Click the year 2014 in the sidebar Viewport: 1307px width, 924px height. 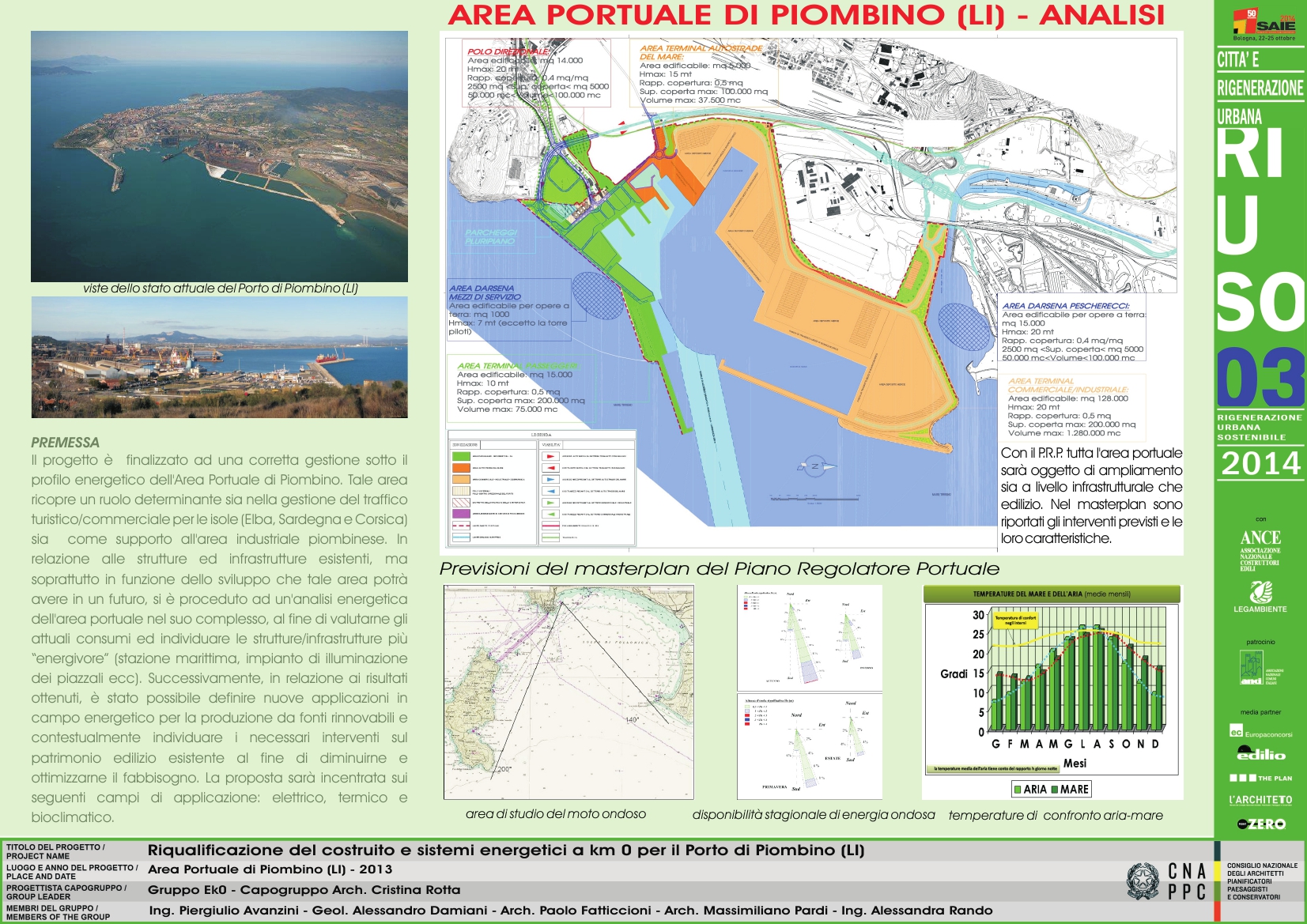click(x=1260, y=463)
